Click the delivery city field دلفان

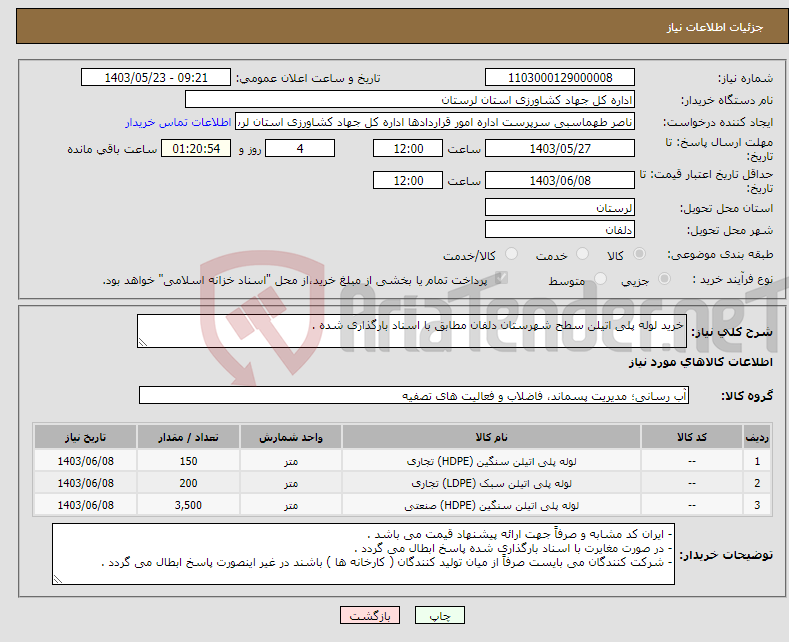(560, 229)
